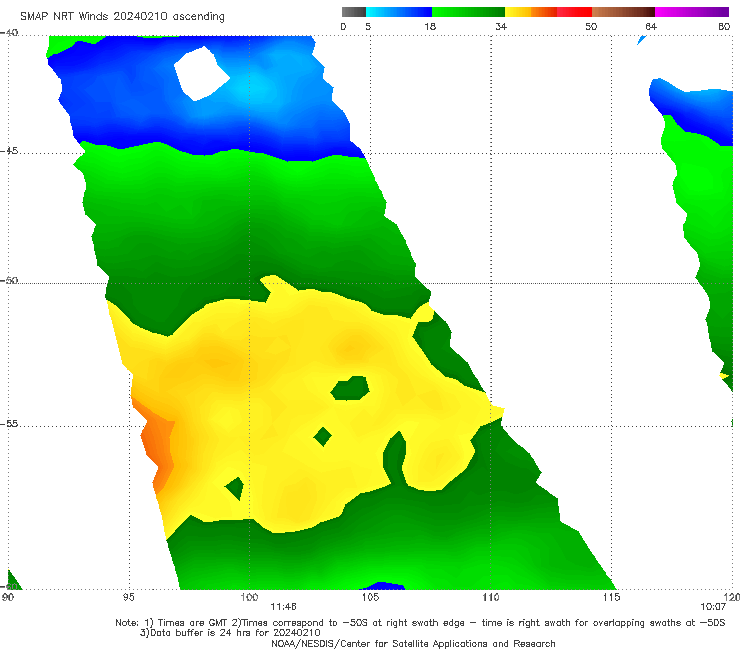740x650 pixels.
Task: Click the longitude label "105"
Action: click(x=370, y=597)
